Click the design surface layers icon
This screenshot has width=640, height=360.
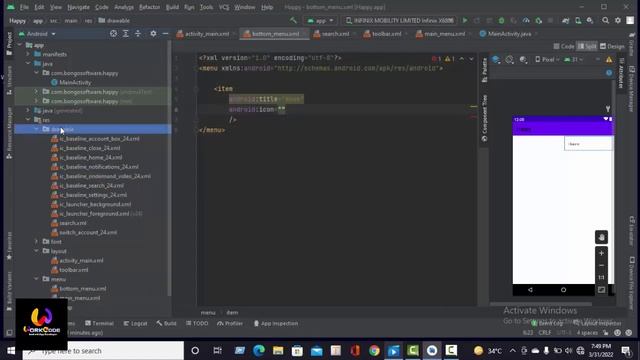(496, 60)
